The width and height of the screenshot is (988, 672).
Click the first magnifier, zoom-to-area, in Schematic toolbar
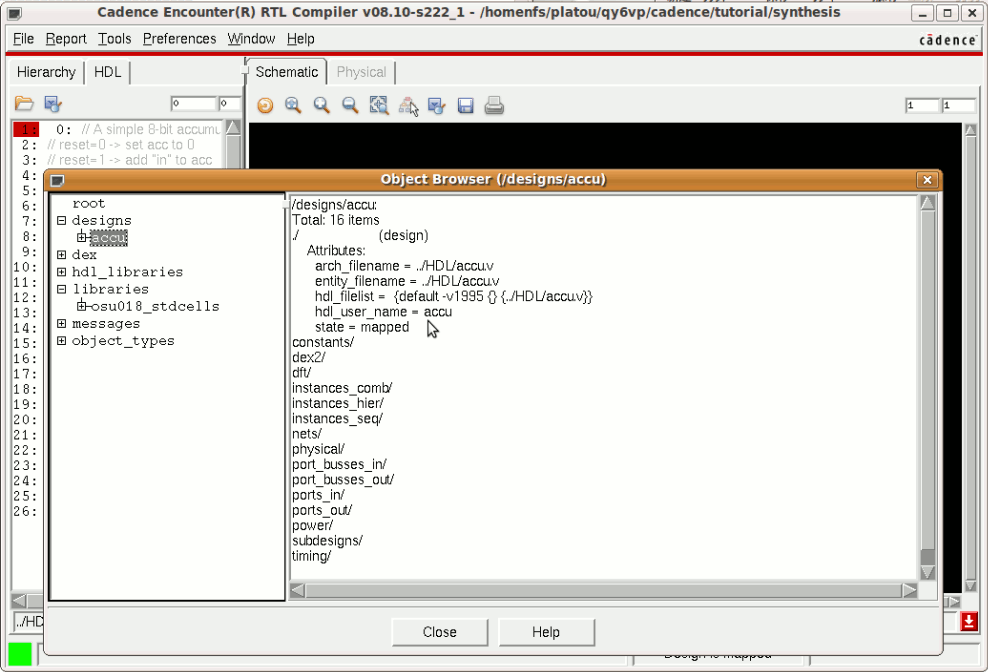(293, 105)
